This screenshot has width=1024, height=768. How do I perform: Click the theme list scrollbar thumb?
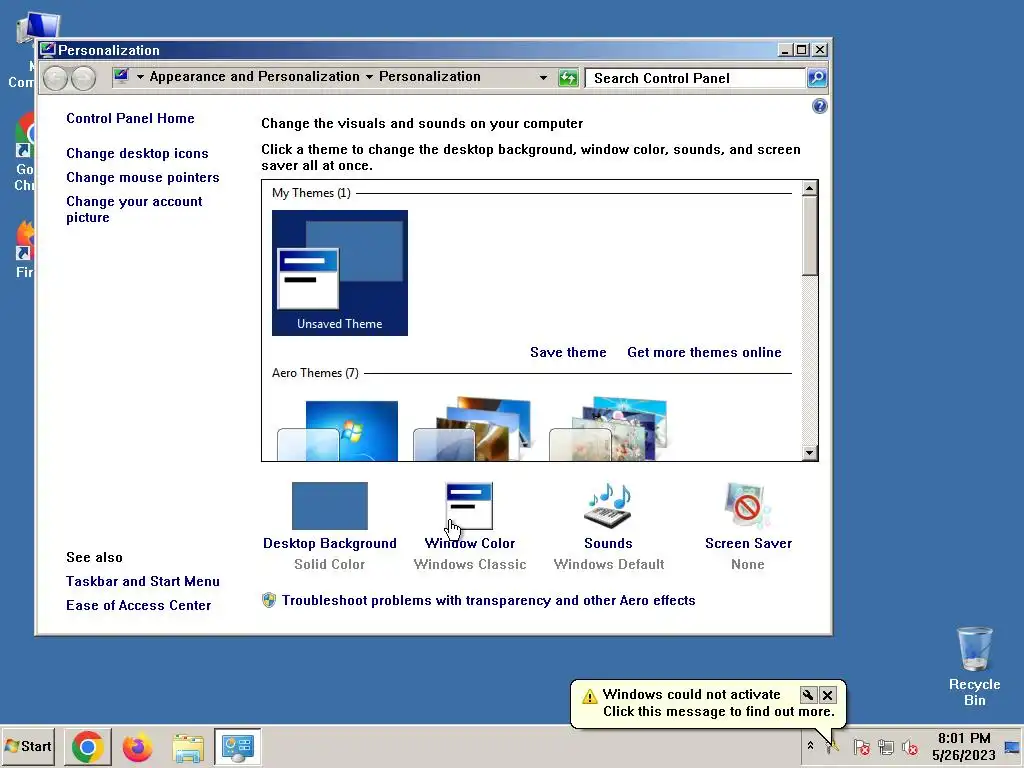tap(810, 236)
